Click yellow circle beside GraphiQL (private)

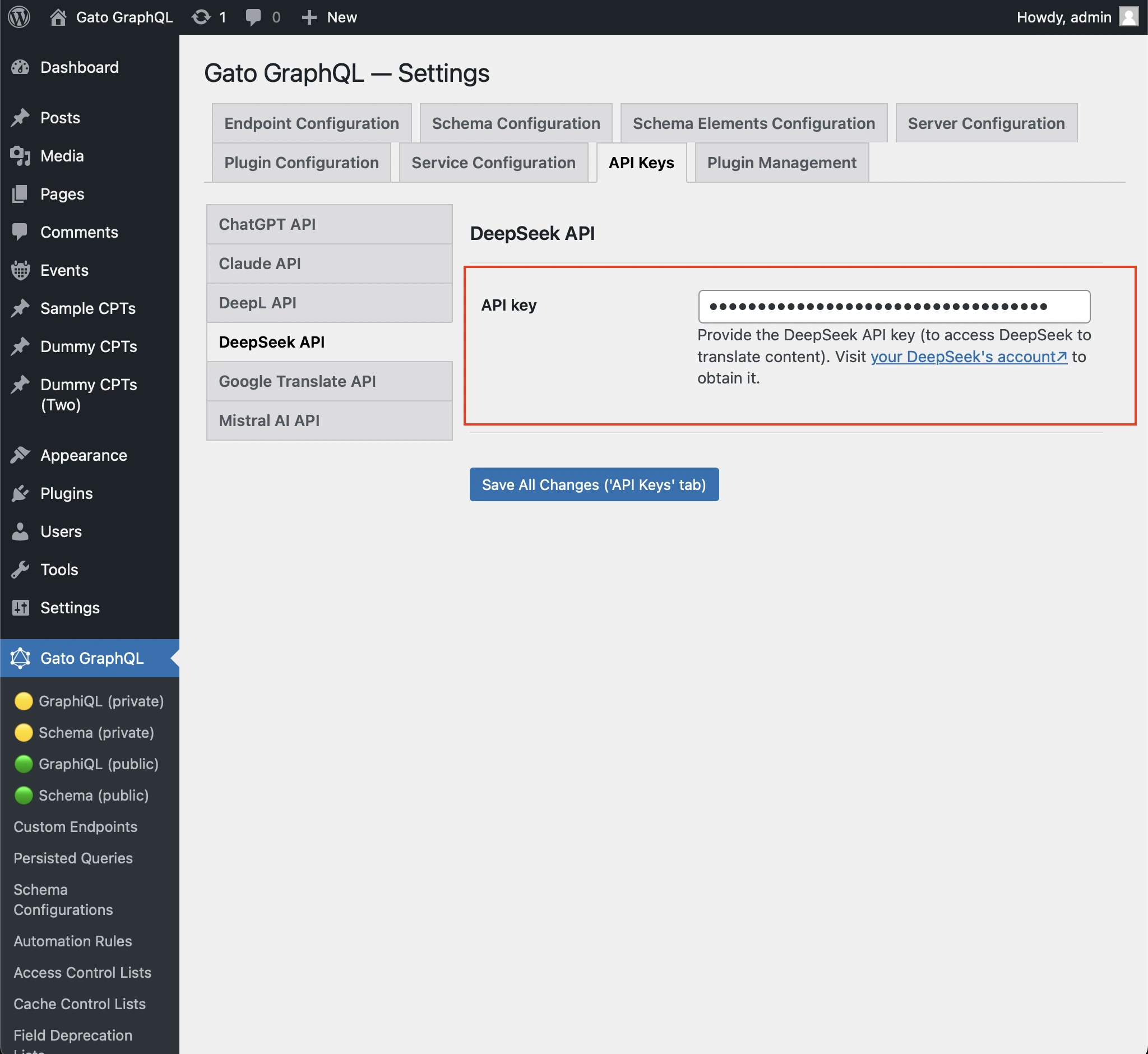pyautogui.click(x=24, y=701)
